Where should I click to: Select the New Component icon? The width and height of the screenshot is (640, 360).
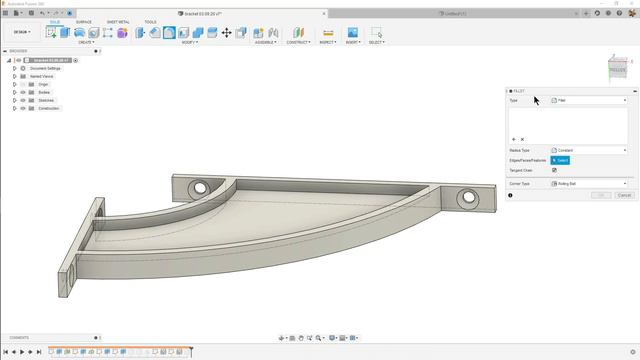pos(258,32)
